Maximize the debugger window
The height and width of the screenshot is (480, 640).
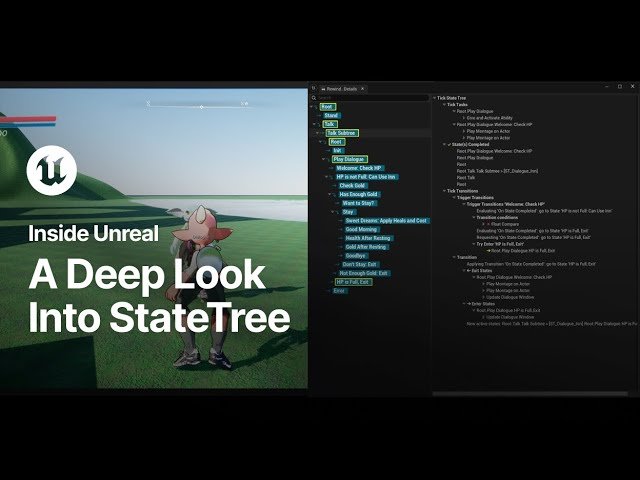(x=620, y=87)
